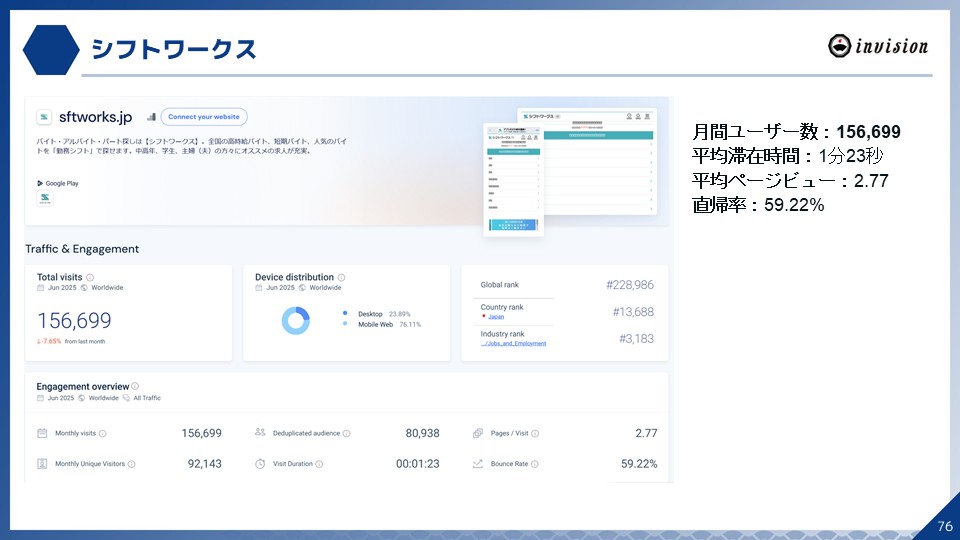Click the sftworks.jp site favicon
Image resolution: width=960 pixels, height=540 pixels.
click(x=43, y=117)
